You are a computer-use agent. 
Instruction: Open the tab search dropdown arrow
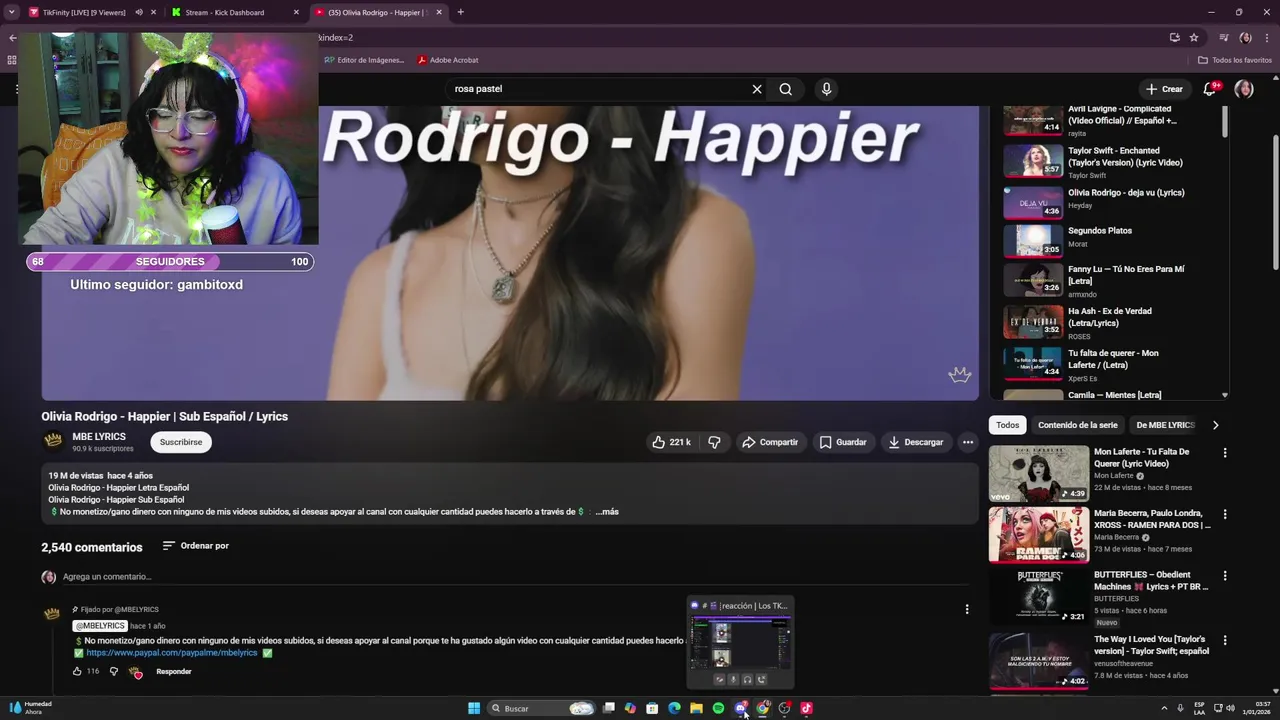click(12, 12)
